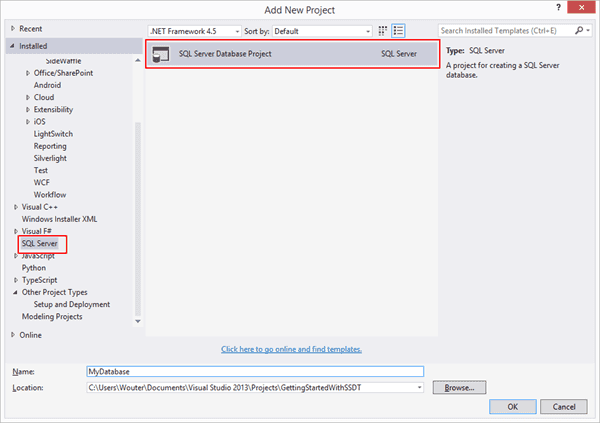Switch to small icons view

[x=383, y=31]
